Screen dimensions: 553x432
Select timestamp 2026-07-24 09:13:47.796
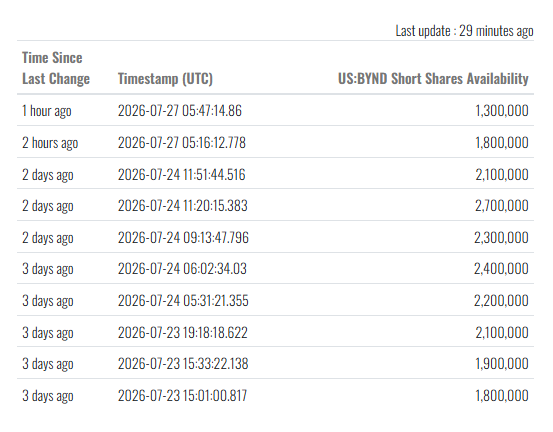coord(183,237)
